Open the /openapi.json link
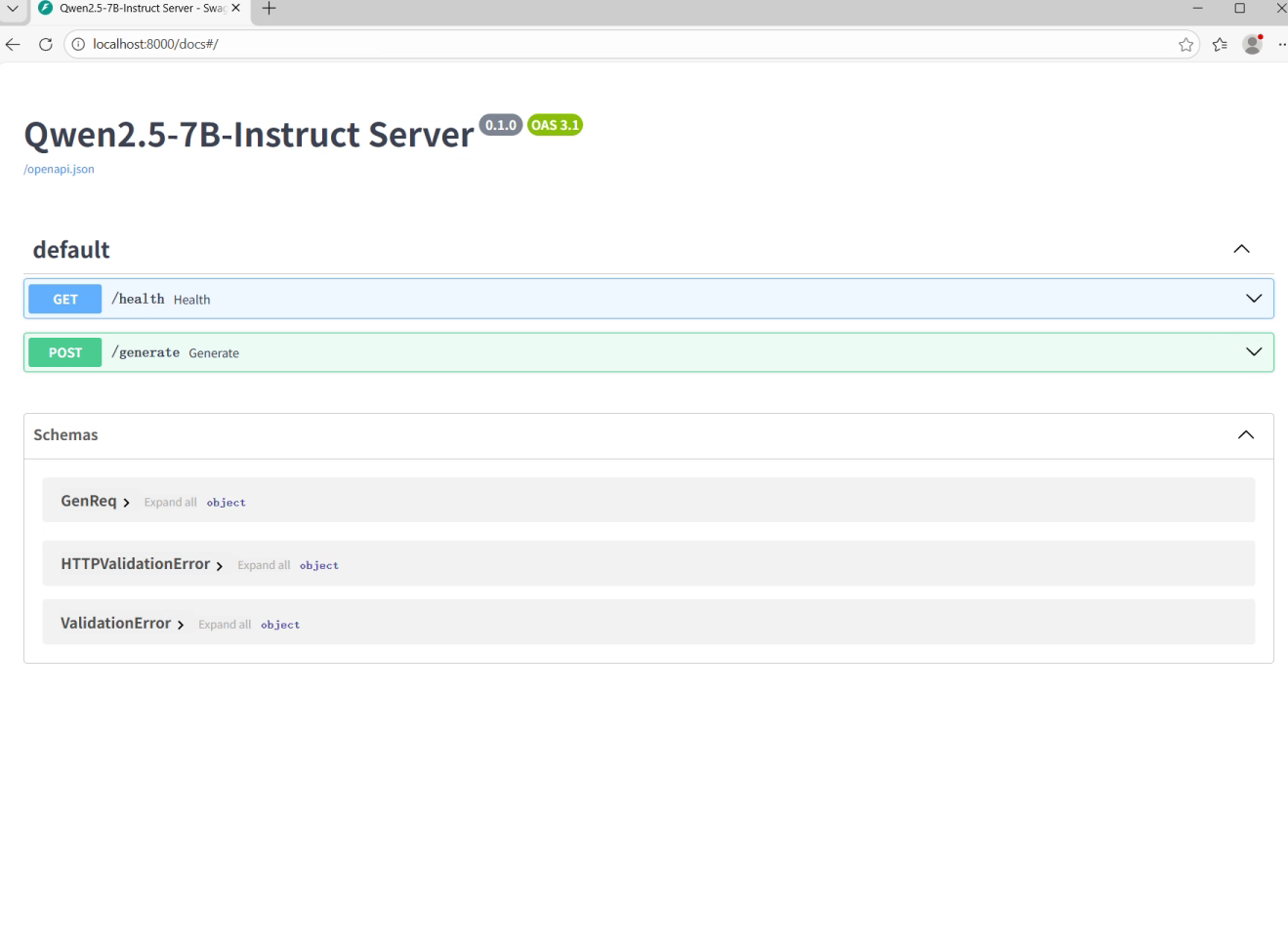Image resolution: width=1288 pixels, height=938 pixels. (59, 169)
